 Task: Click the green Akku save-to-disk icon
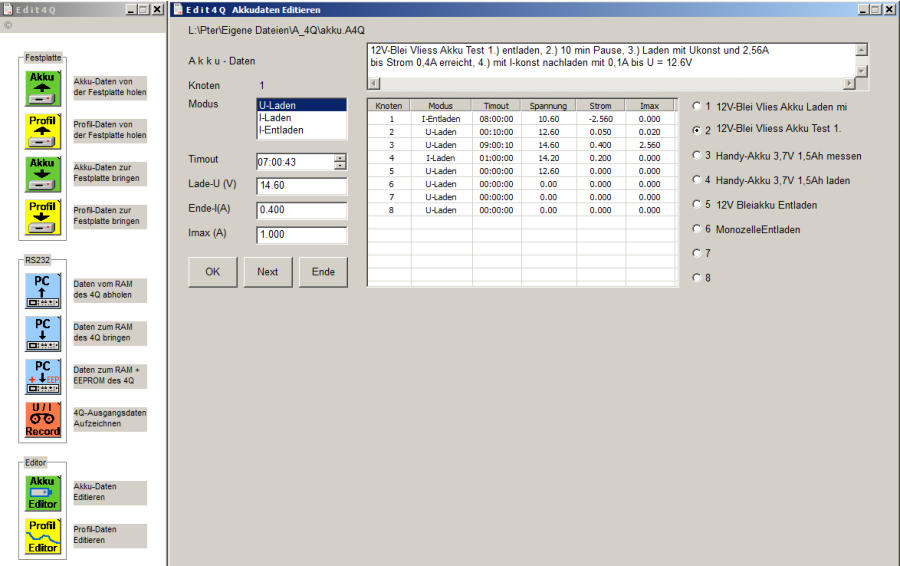tap(42, 174)
